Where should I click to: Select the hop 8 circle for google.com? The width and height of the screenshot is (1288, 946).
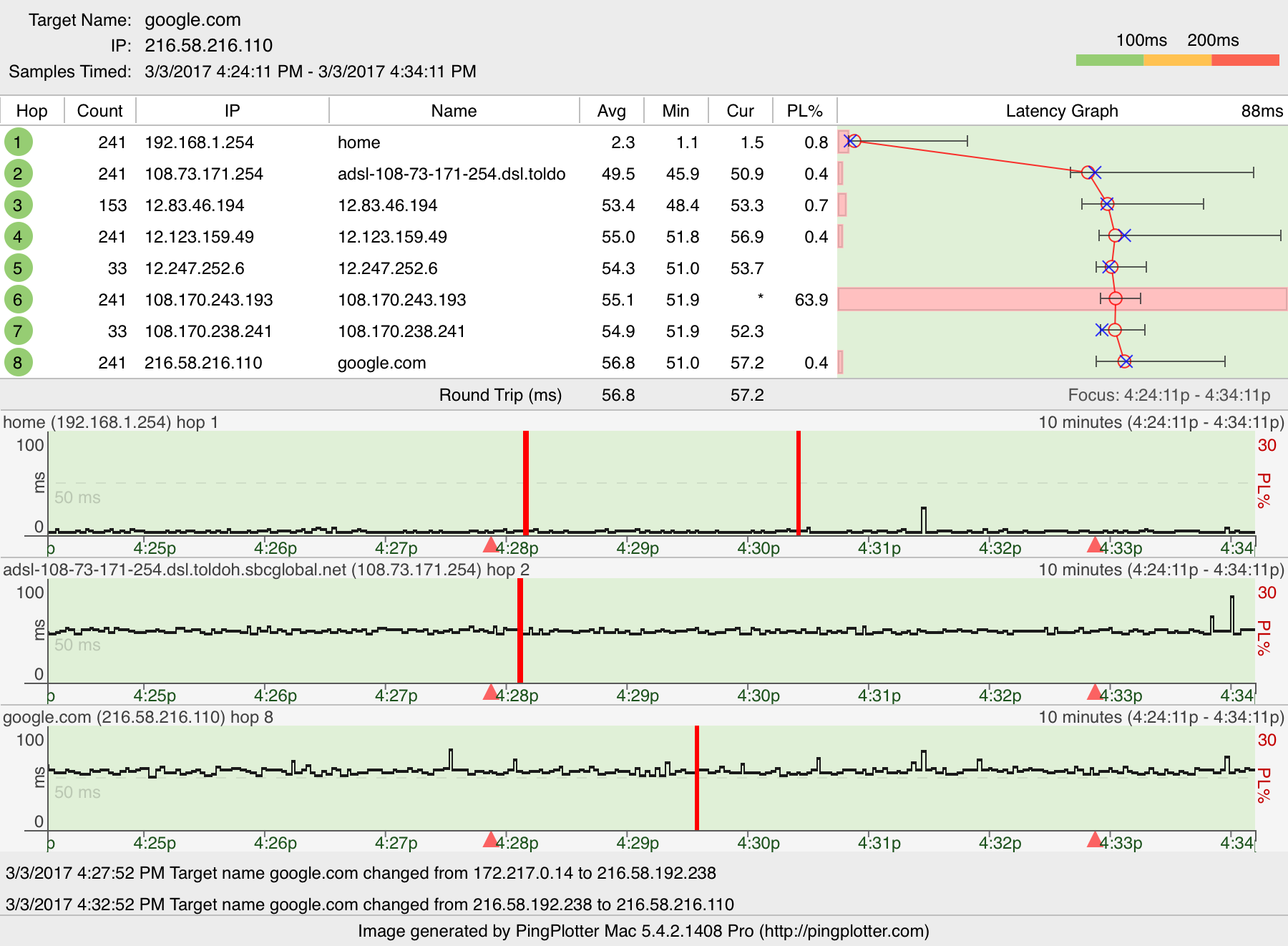click(x=18, y=362)
